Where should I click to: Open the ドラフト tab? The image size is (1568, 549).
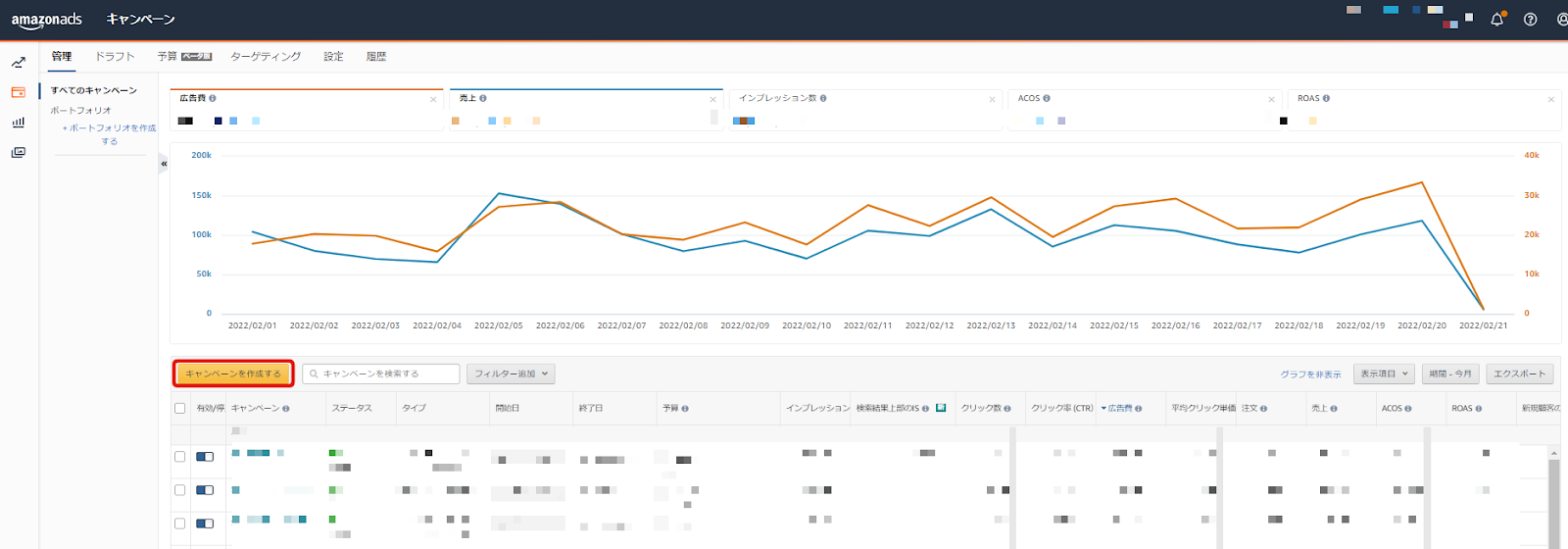[x=115, y=57]
